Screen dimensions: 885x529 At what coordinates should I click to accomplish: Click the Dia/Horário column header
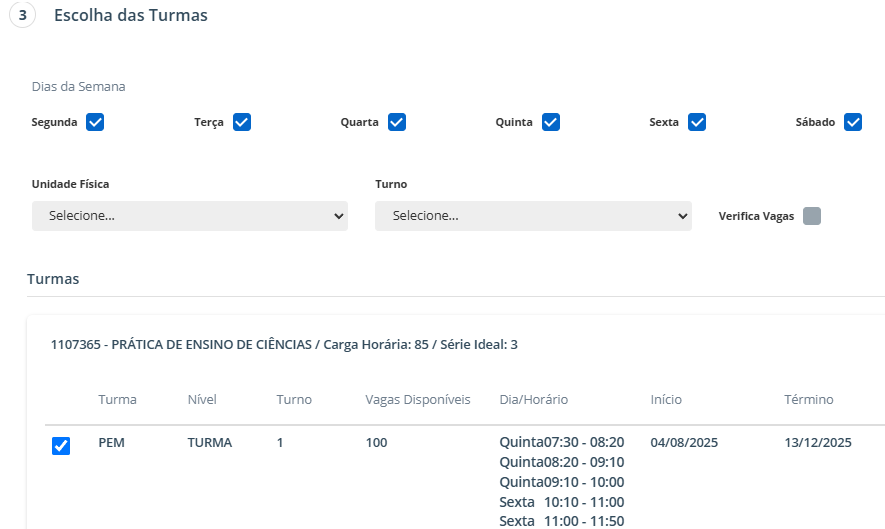(x=533, y=400)
